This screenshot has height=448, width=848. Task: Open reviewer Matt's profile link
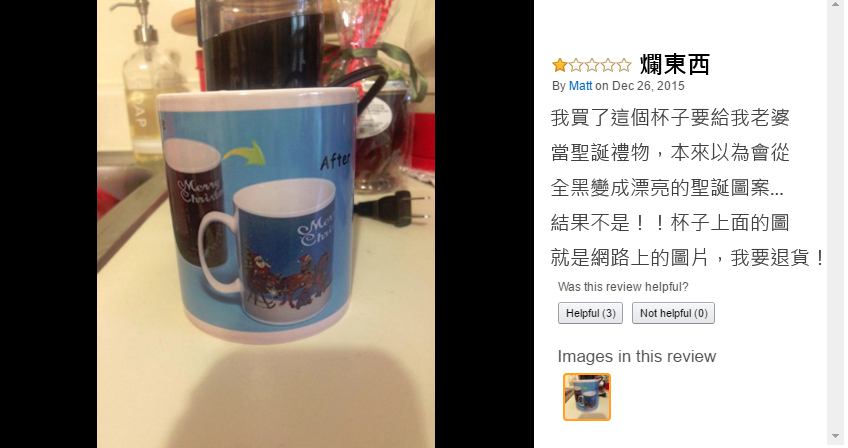[x=580, y=86]
